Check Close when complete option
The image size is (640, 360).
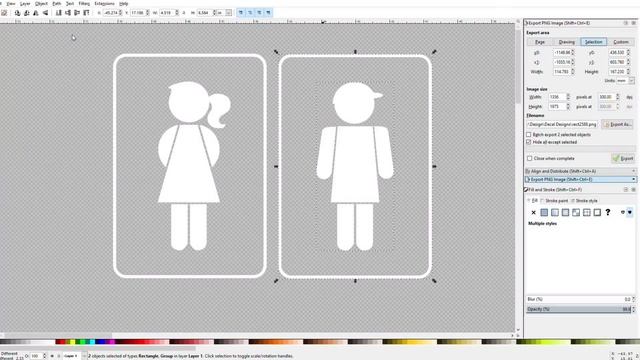tap(529, 158)
